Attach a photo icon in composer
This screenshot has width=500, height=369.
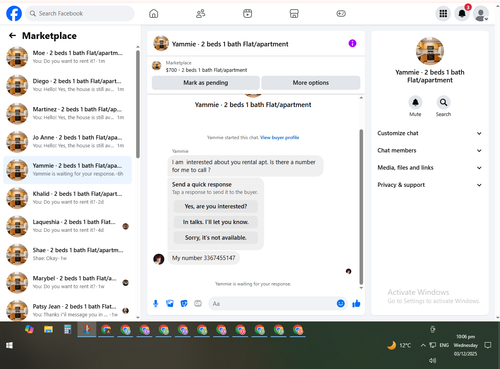170,303
